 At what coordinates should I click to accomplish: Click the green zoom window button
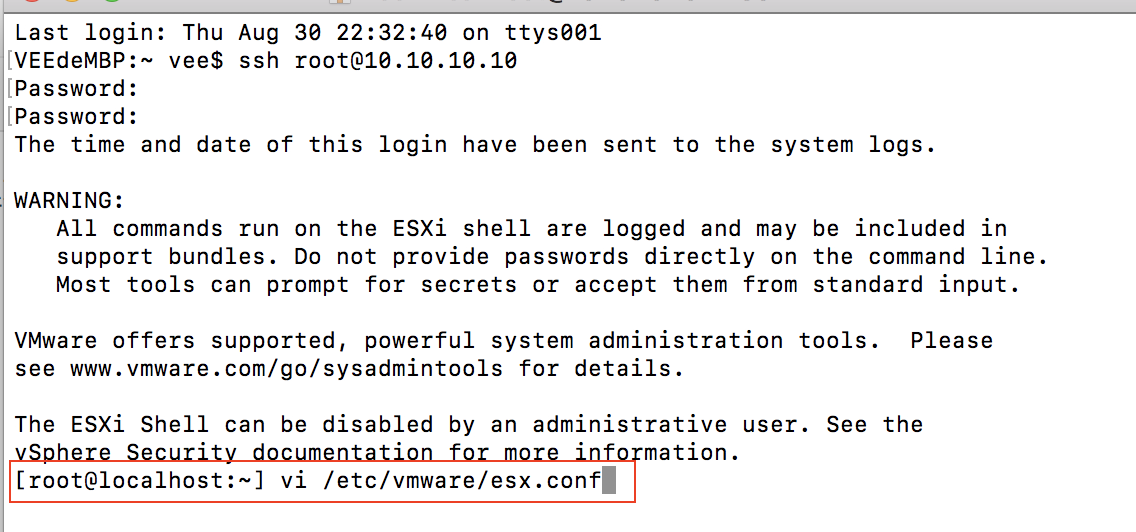coord(111,1)
